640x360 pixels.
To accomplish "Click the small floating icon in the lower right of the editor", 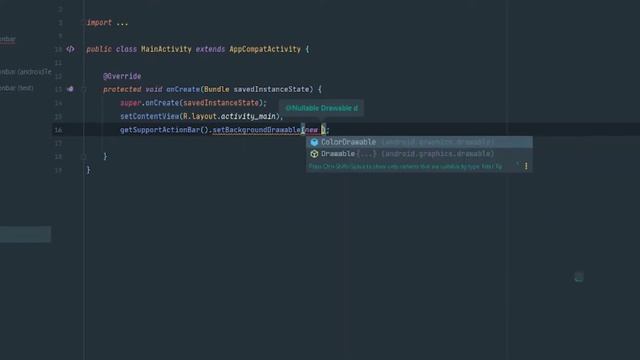I will coord(579,277).
